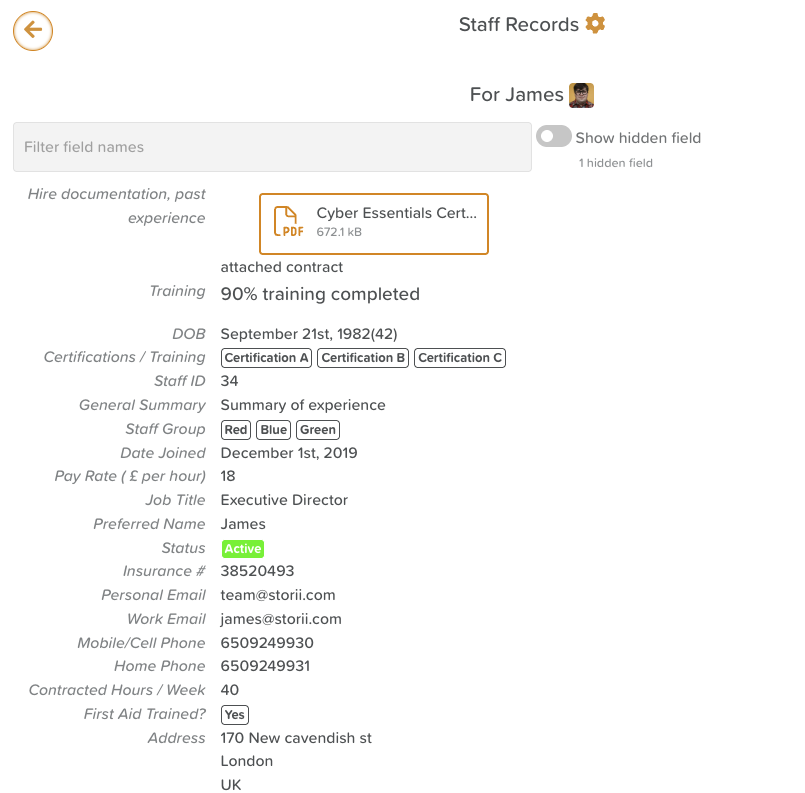
Task: Click the Red staff group tag
Action: pos(236,430)
